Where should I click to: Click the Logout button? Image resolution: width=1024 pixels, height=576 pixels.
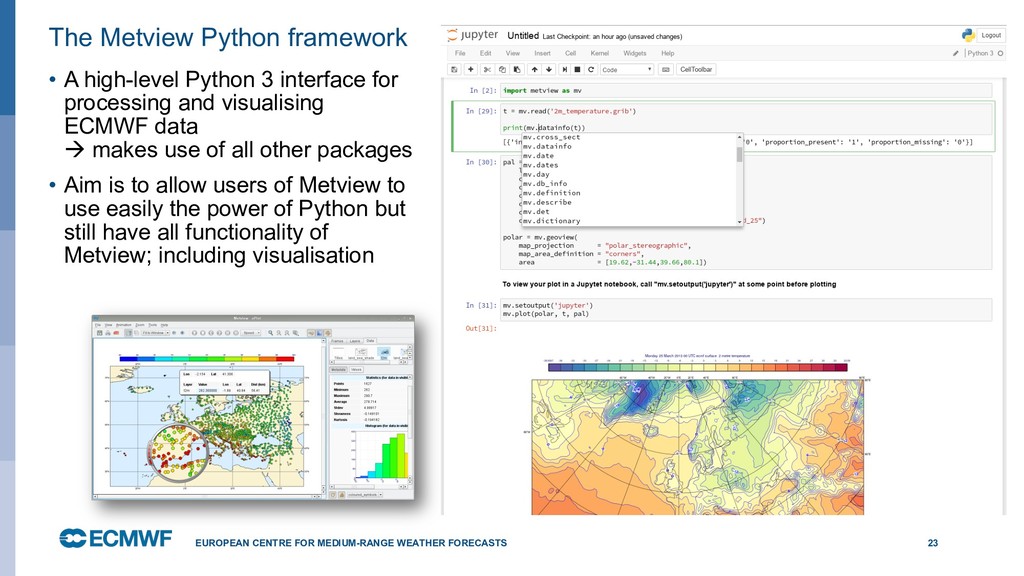(x=990, y=35)
